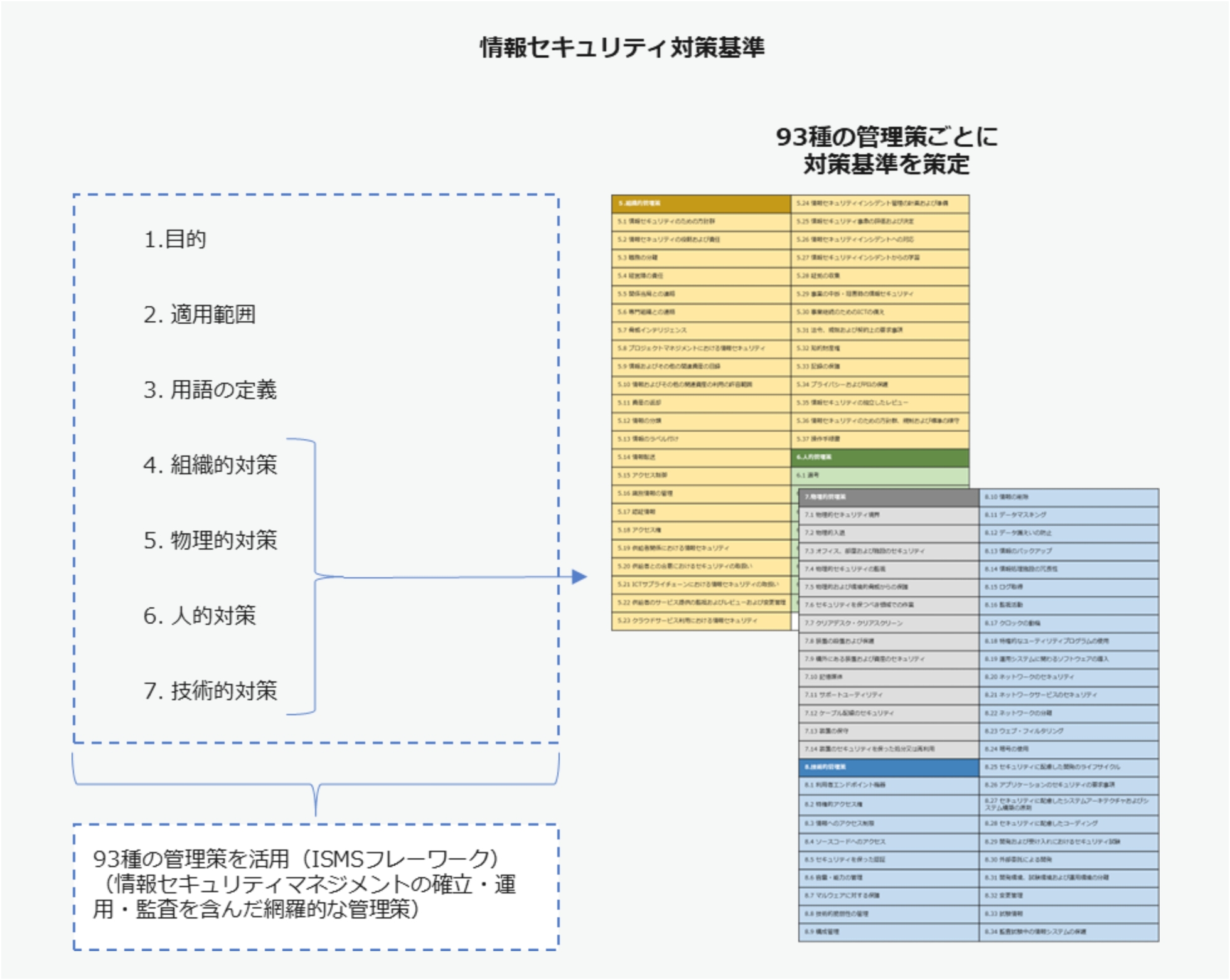Click the green header cell 6.人的管理策
This screenshot has height=980, width=1230.
880,457
